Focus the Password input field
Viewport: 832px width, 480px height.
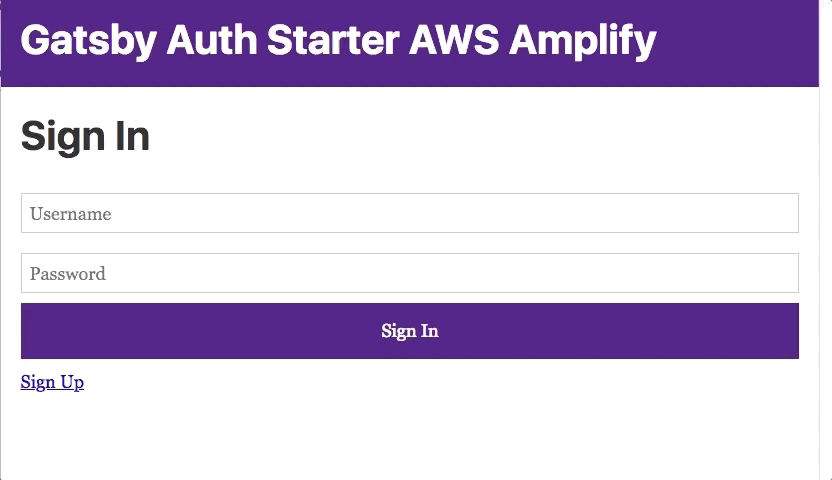[x=410, y=273]
